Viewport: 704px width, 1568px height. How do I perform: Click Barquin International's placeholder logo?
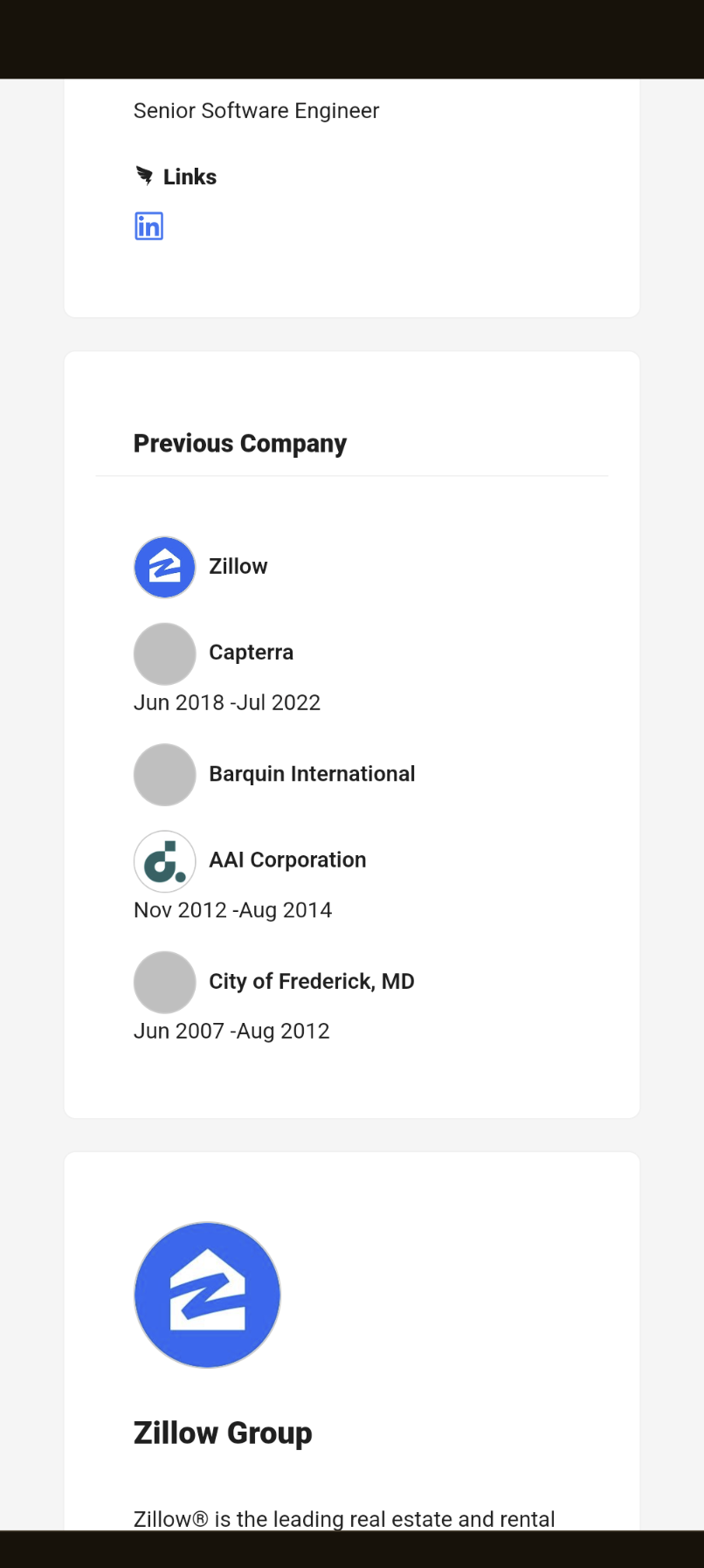point(164,775)
